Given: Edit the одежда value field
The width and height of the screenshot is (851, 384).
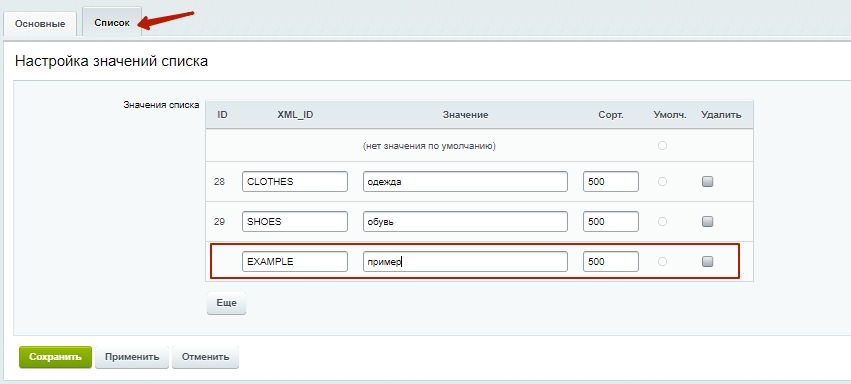Looking at the screenshot, I should pos(465,182).
